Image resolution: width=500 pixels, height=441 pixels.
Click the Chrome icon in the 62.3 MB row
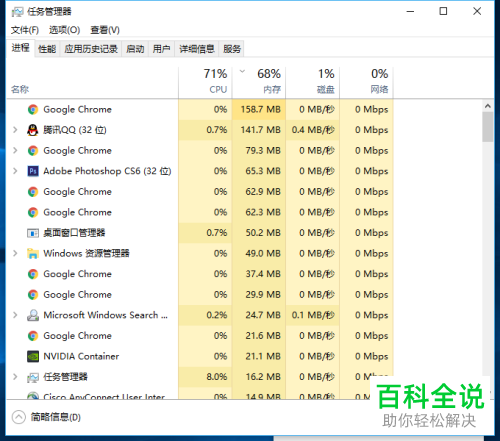point(33,212)
